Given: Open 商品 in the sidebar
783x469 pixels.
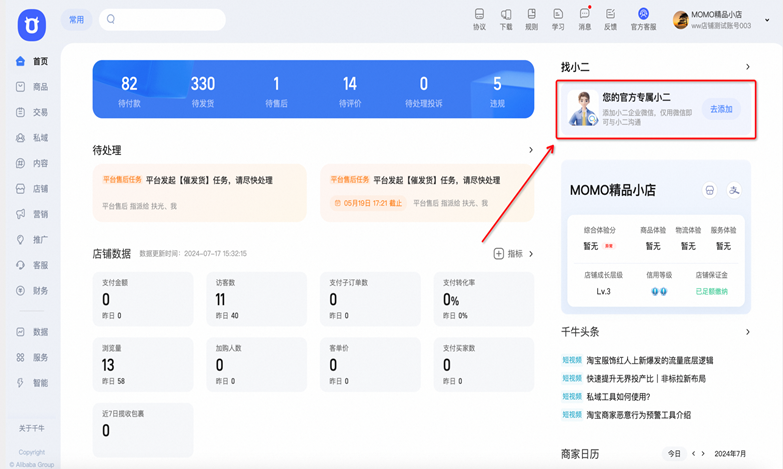Looking at the screenshot, I should [32, 87].
